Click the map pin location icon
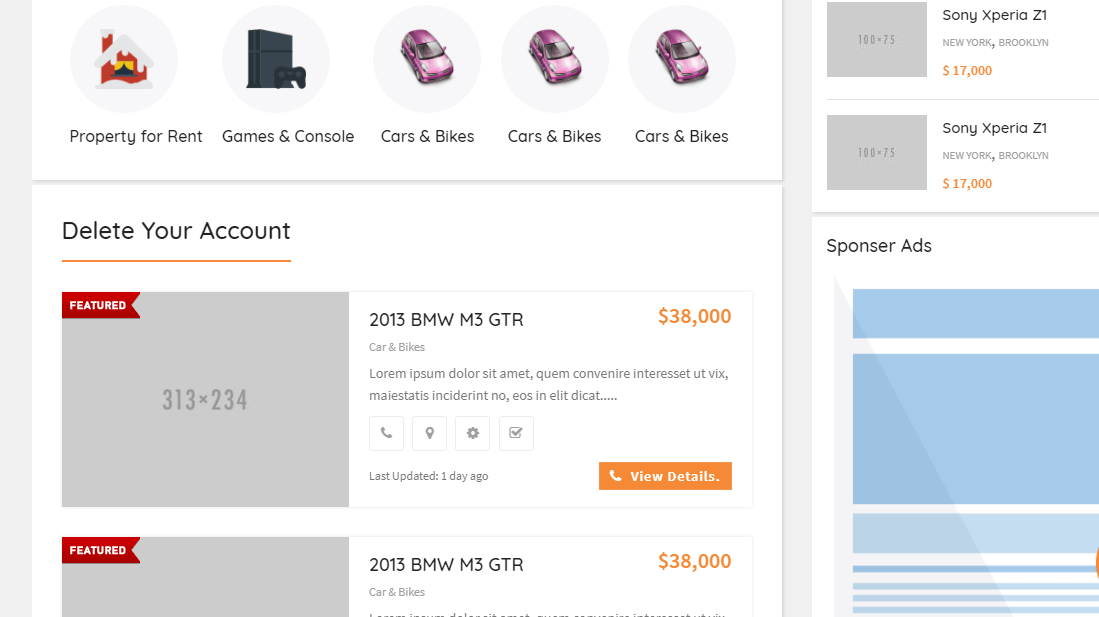This screenshot has width=1099, height=617. click(x=429, y=434)
